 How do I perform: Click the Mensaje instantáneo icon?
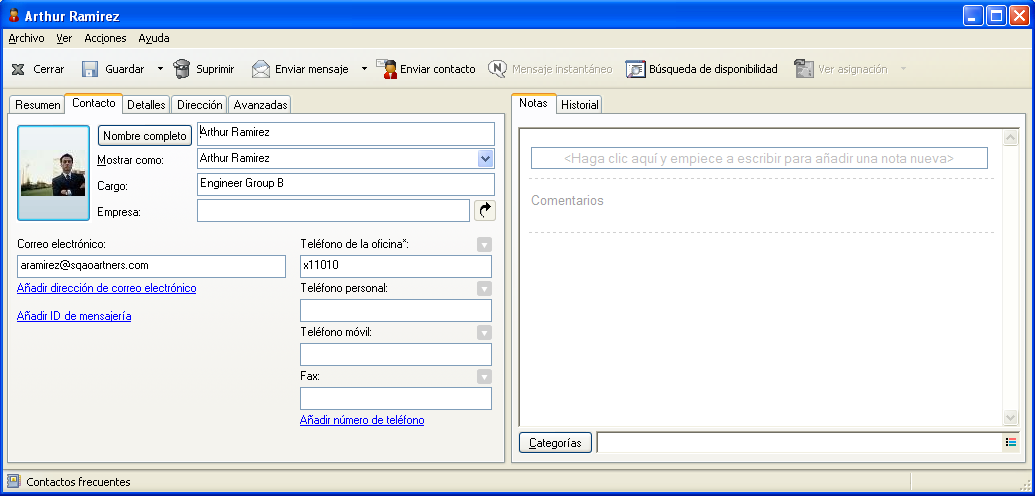click(497, 69)
